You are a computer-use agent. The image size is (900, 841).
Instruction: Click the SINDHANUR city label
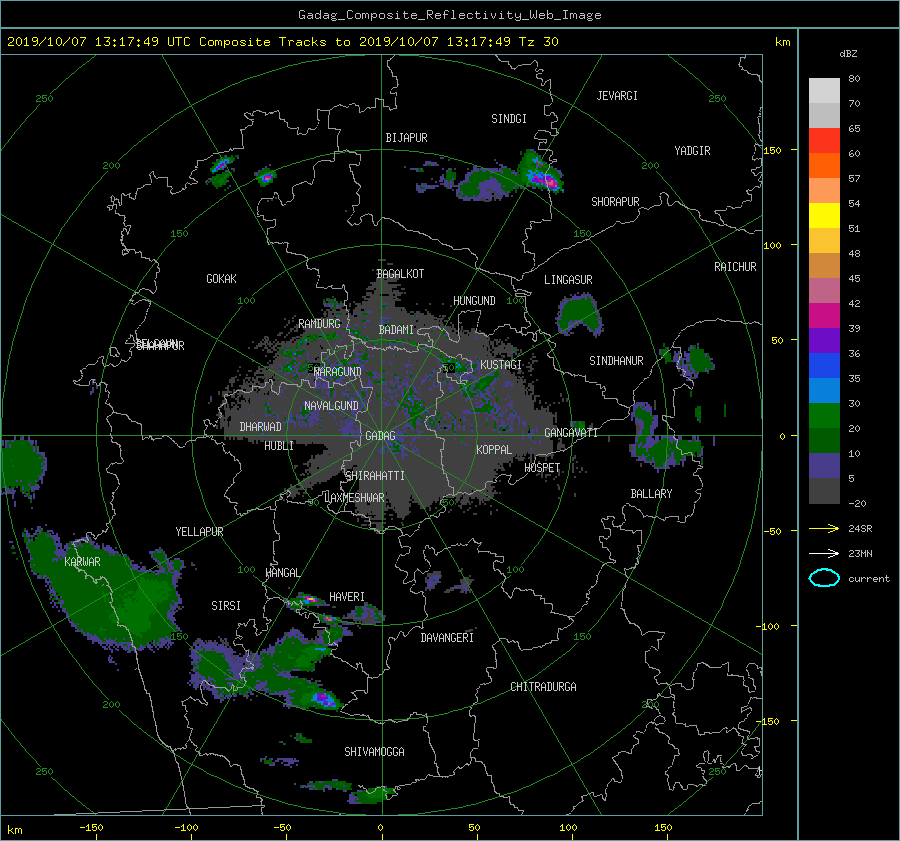[x=616, y=361]
